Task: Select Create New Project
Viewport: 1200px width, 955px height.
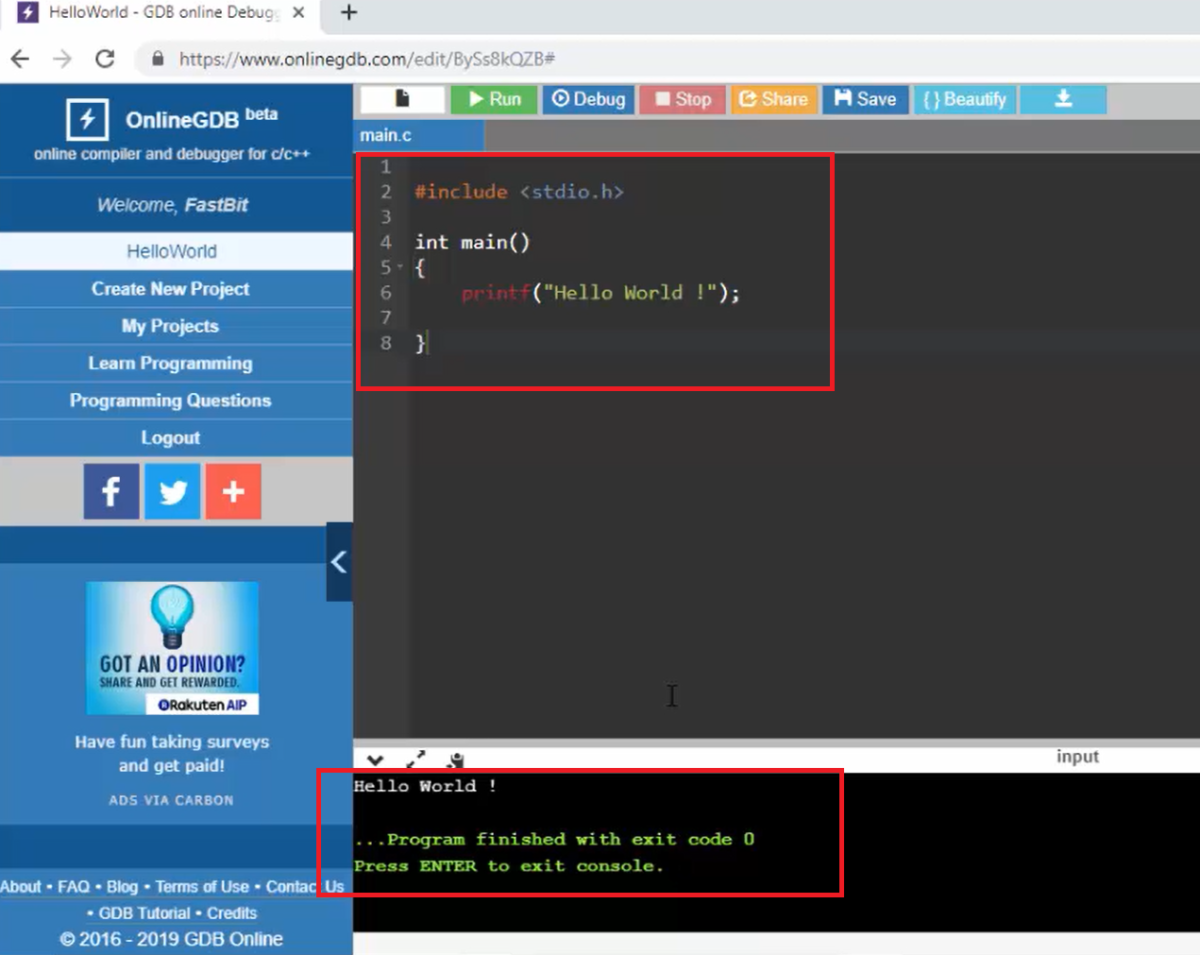Action: tap(171, 289)
